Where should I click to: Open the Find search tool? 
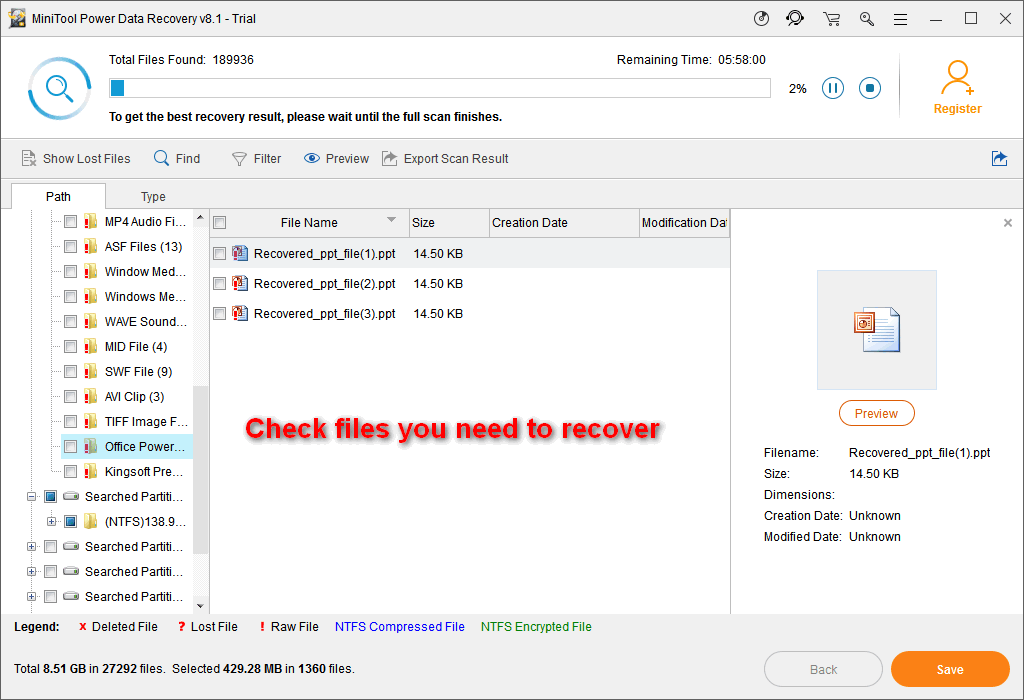click(177, 158)
